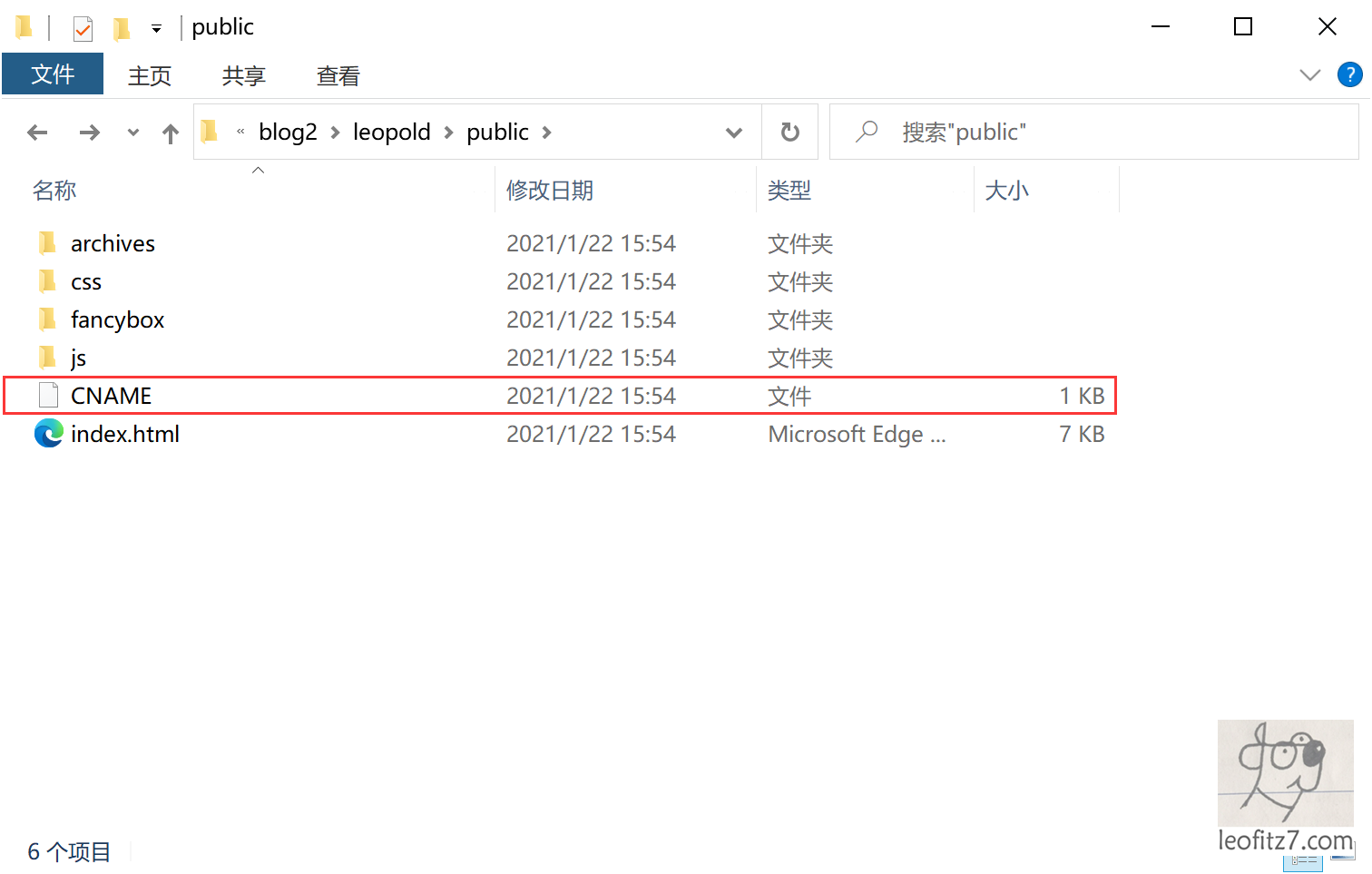Click the 文件夹 type of fancybox row
This screenshot has width=1372, height=874.
pyautogui.click(x=800, y=319)
